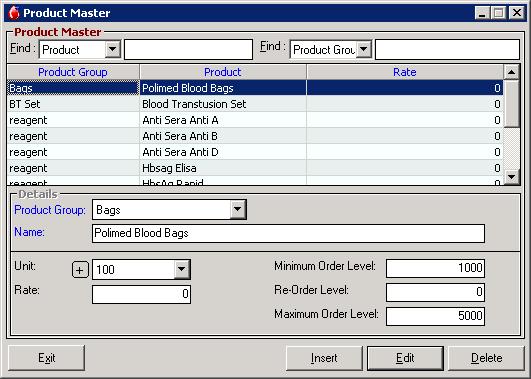The height and width of the screenshot is (379, 531).
Task: Click the table vertical scrollbar thumb
Action: tap(511, 104)
